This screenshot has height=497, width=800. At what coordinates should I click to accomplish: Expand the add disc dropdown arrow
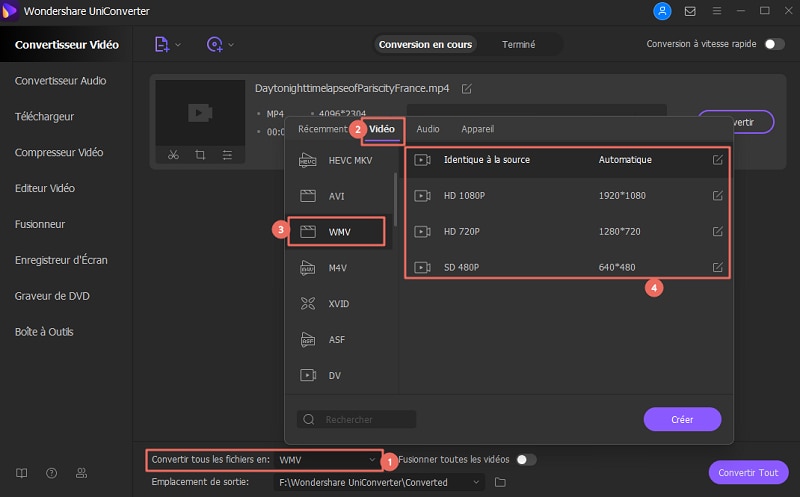pyautogui.click(x=231, y=45)
